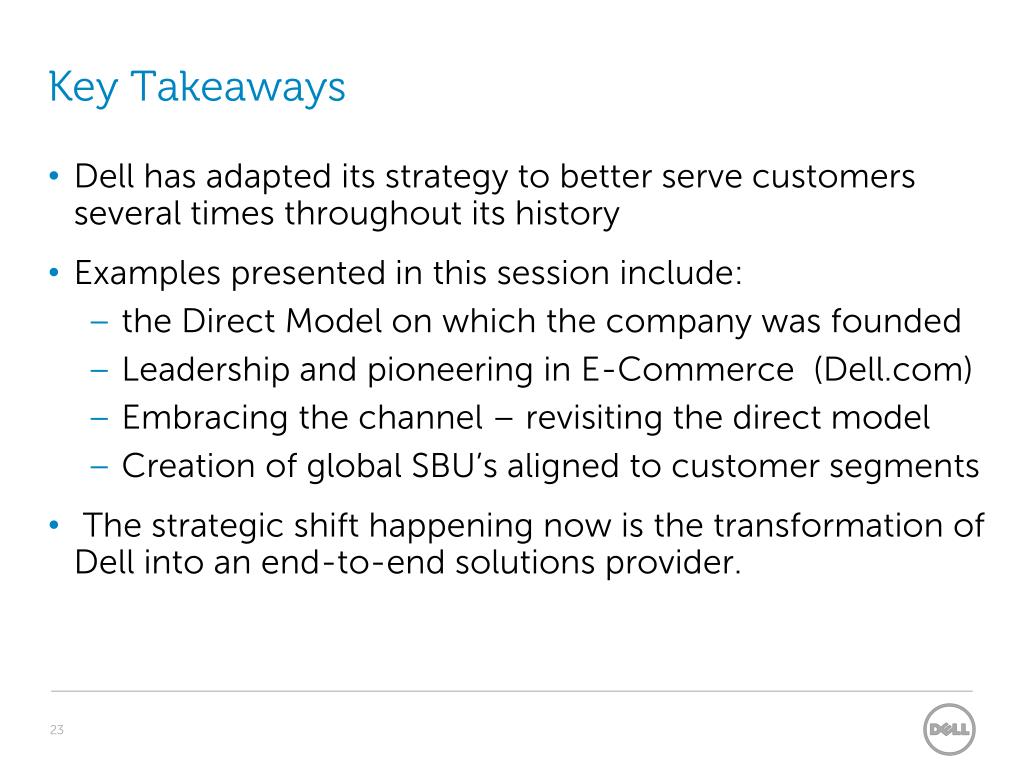1024x768 pixels.
Task: Click the bullet dot before 'Dell has adapted'
Action: [55, 176]
